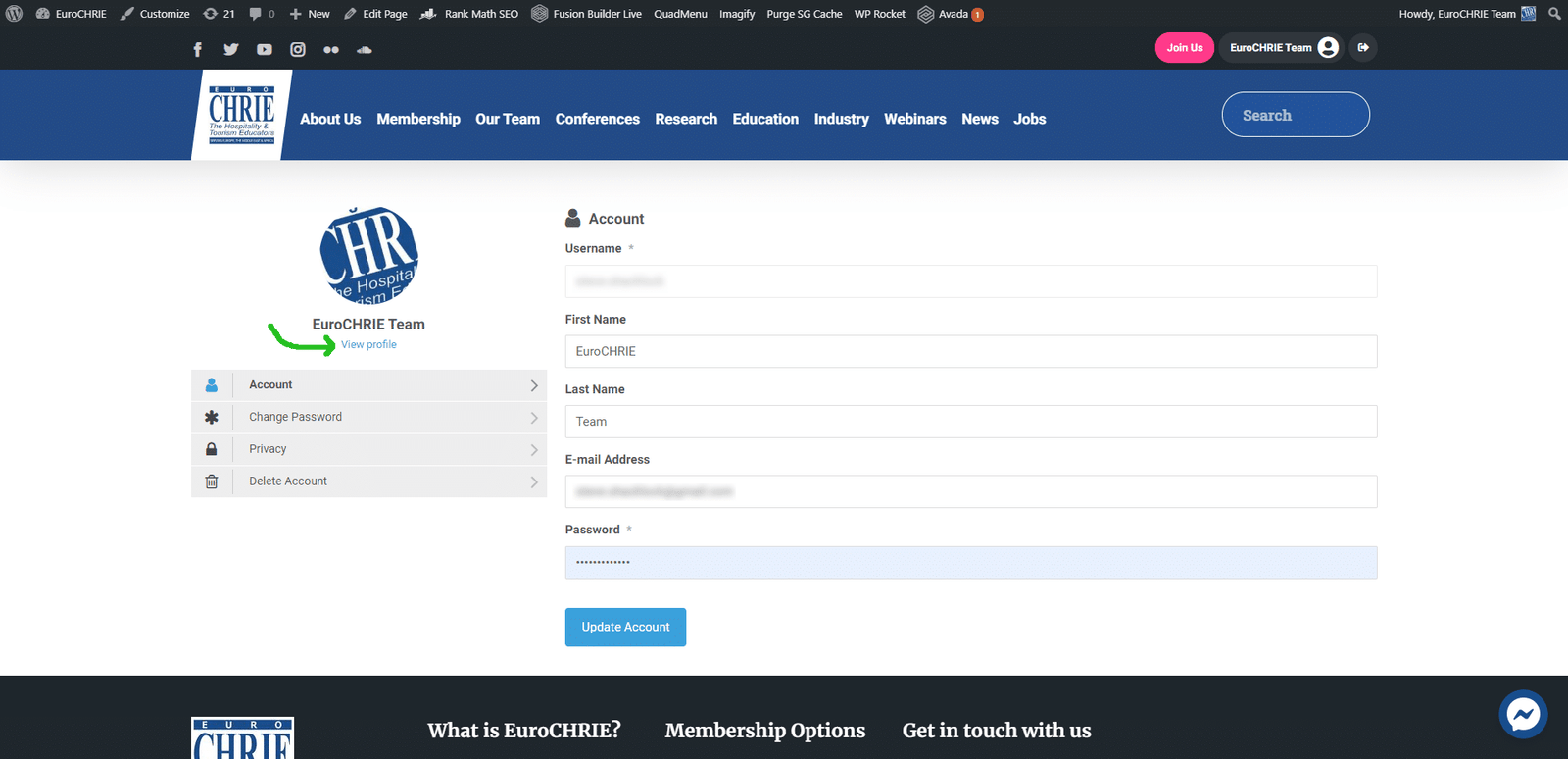Viewport: 1568px width, 759px height.
Task: Open the Flickr social link
Action: coord(331,49)
